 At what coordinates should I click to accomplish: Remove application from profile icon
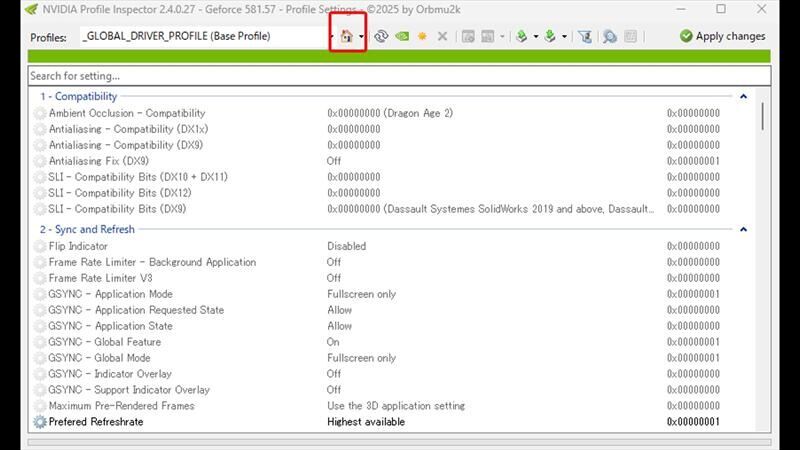click(488, 36)
